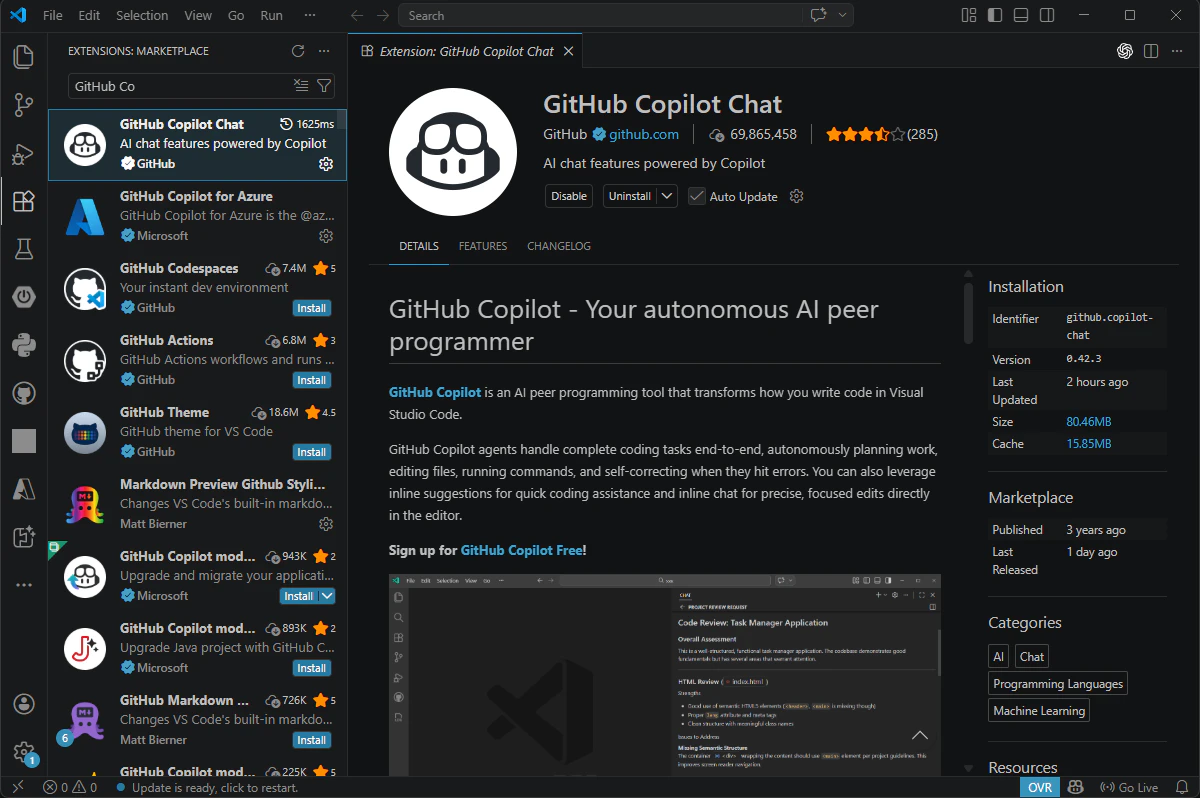The width and height of the screenshot is (1200, 798).
Task: Open the Manage gear in activity bar
Action: 23,752
